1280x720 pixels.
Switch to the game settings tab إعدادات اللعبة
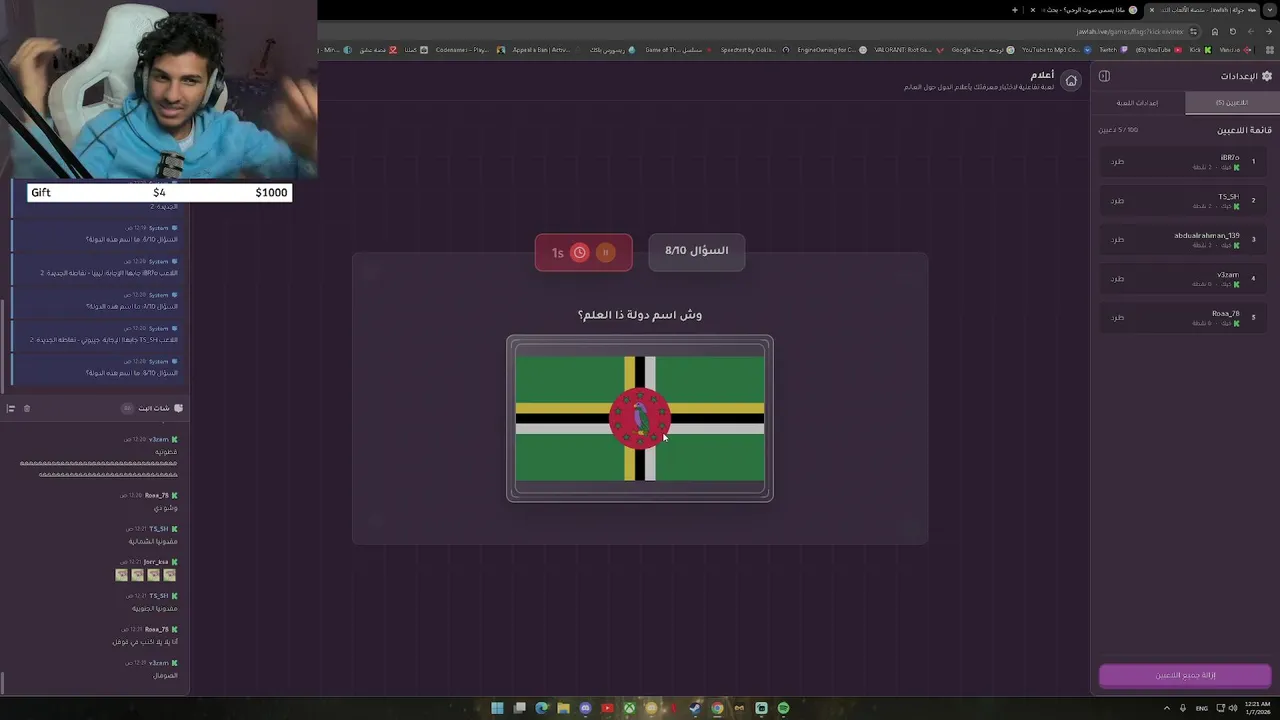point(1138,103)
